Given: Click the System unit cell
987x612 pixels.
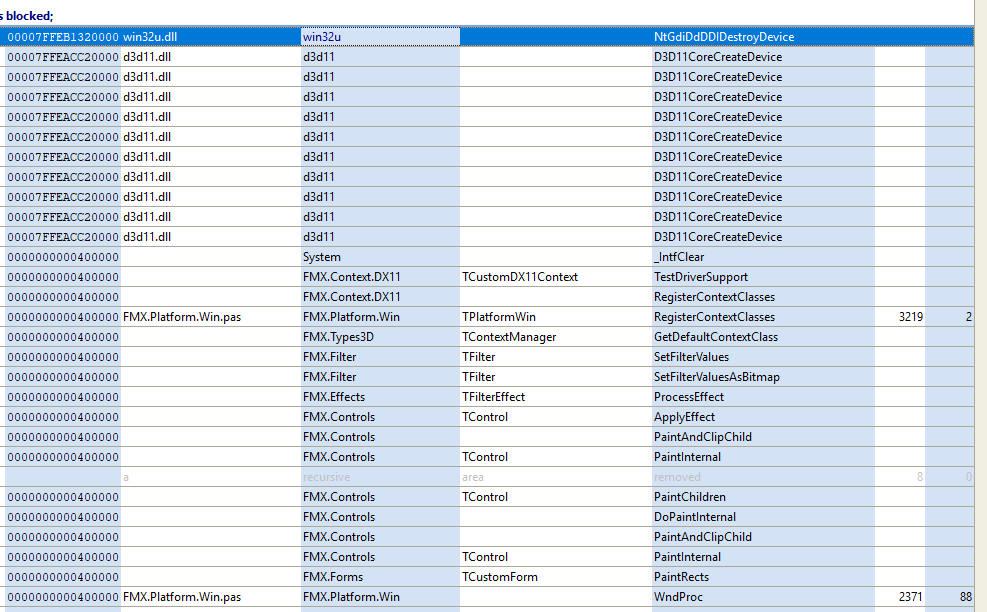Looking at the screenshot, I should point(380,257).
